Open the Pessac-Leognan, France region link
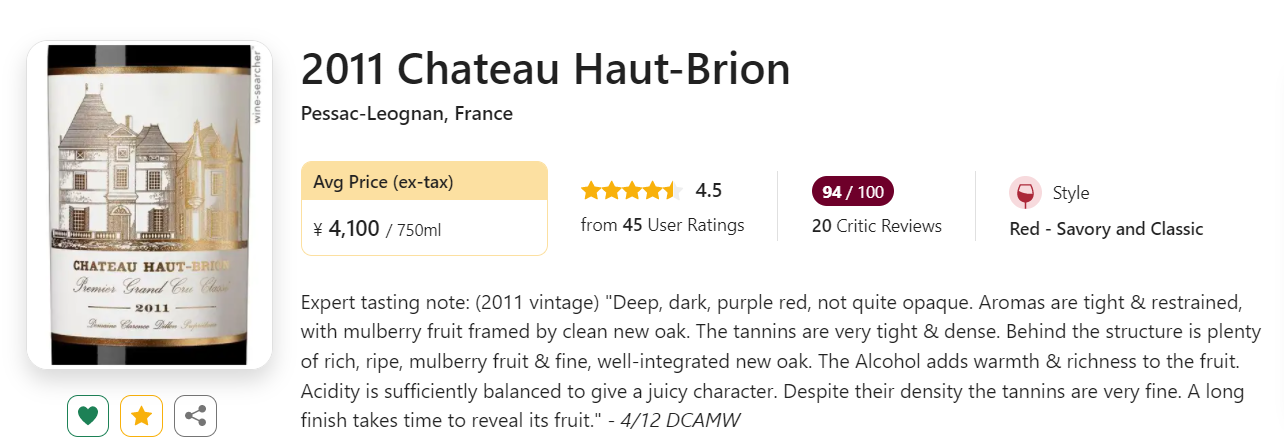The height and width of the screenshot is (445, 1284). 406,114
